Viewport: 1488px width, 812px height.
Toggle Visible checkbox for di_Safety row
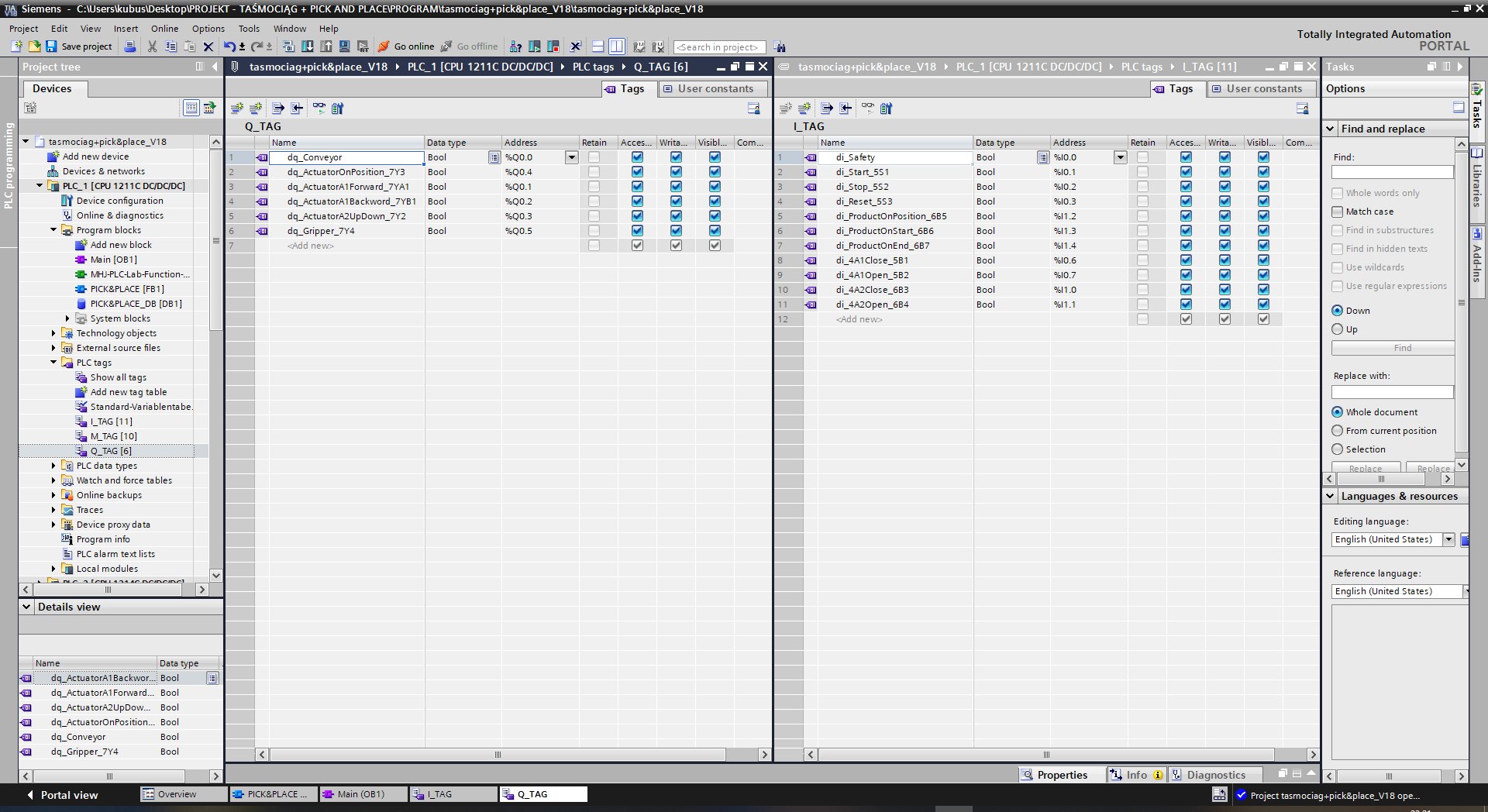[x=1263, y=157]
